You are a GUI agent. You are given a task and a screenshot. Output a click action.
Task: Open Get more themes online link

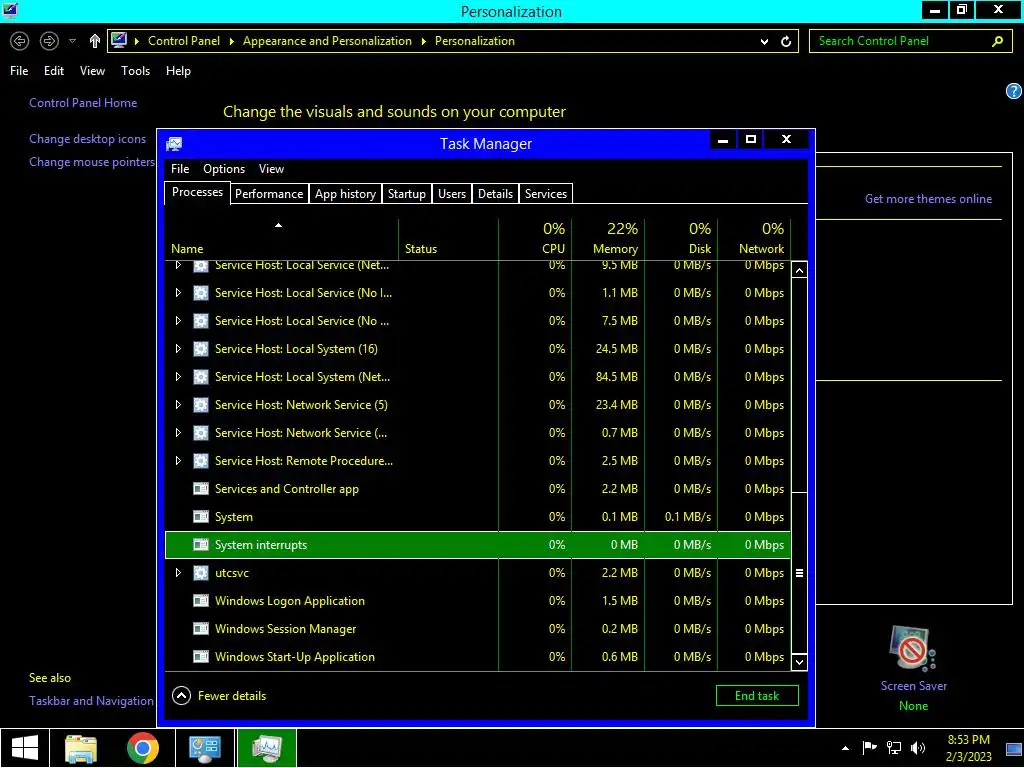point(928,199)
